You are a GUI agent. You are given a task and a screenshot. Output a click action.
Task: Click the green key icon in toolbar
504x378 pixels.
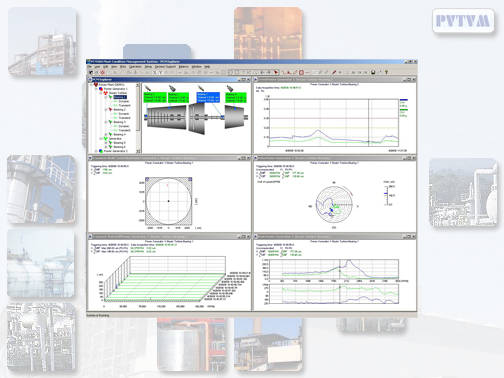pyautogui.click(x=386, y=72)
